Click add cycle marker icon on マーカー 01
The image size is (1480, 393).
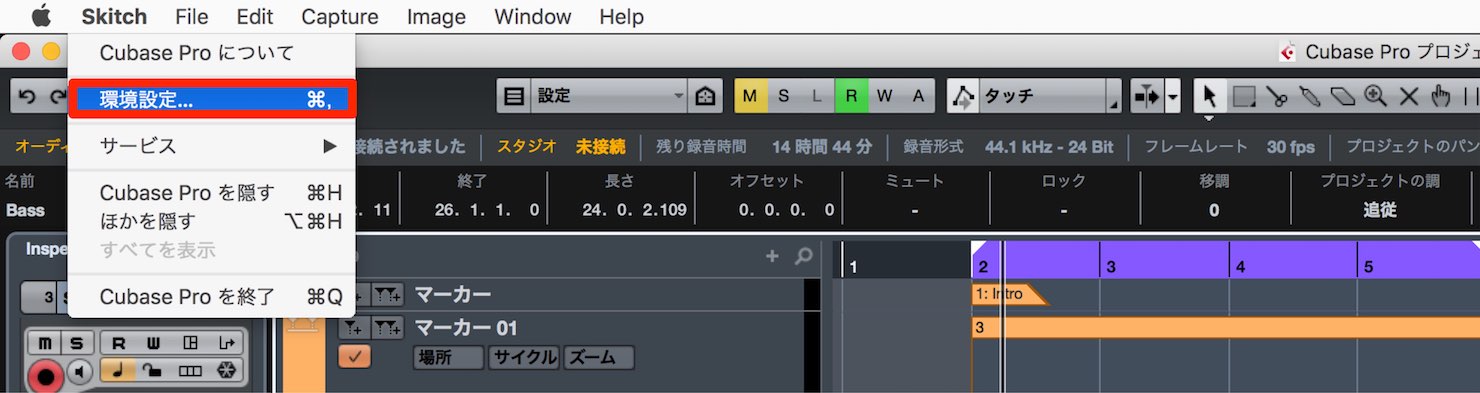[389, 327]
